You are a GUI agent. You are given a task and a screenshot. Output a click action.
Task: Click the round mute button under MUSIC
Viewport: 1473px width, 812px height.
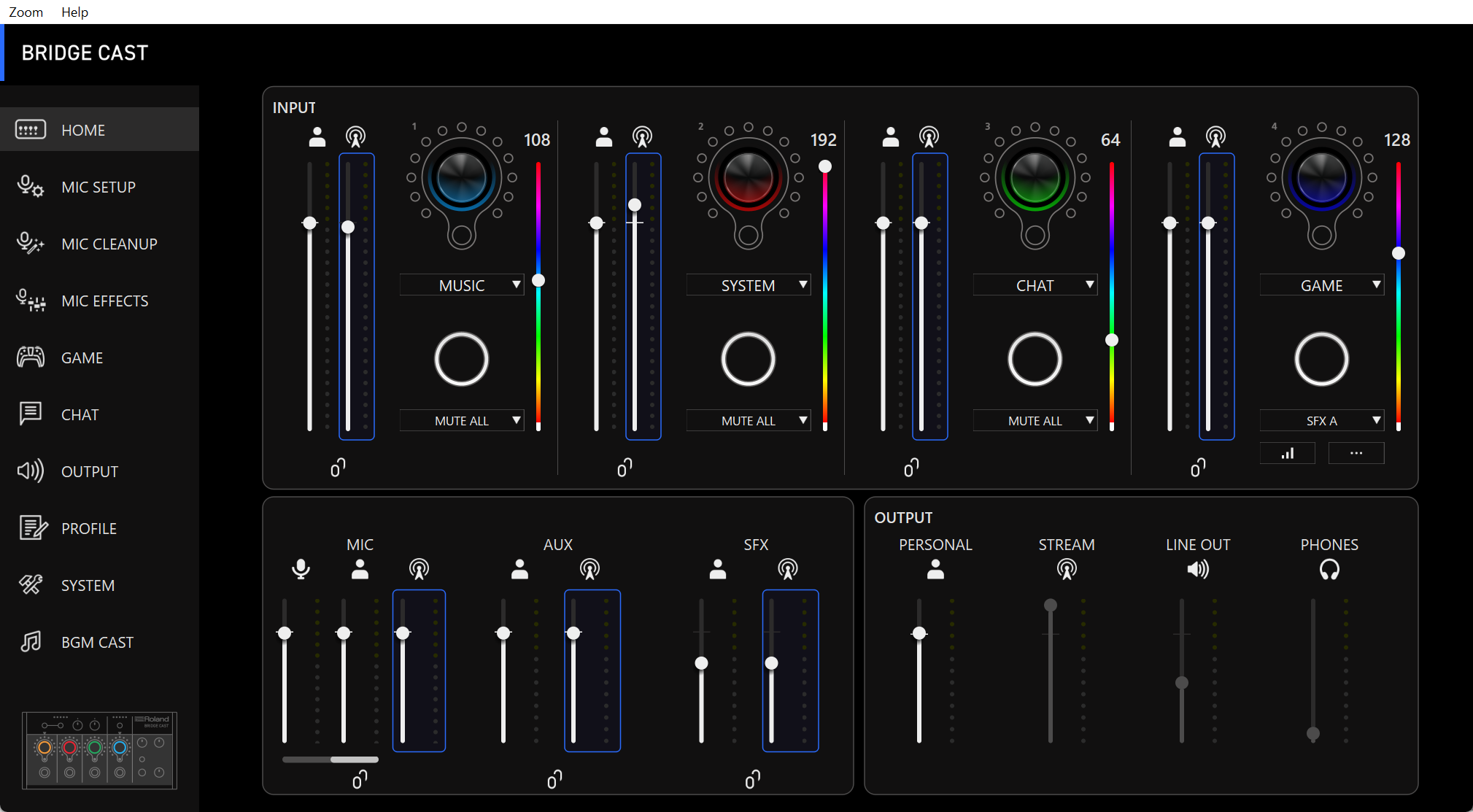461,359
